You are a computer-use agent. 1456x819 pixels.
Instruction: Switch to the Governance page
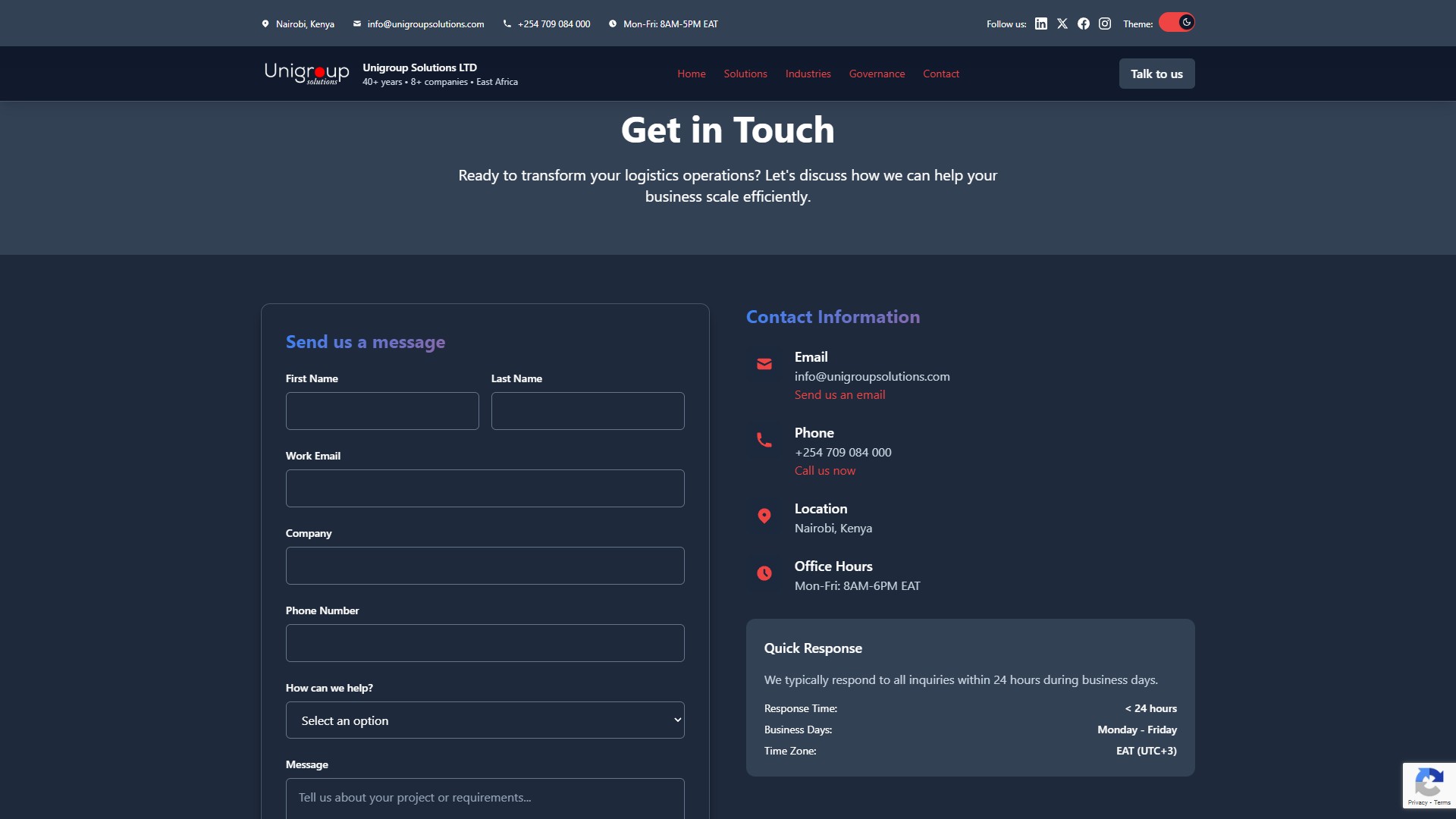(x=876, y=74)
